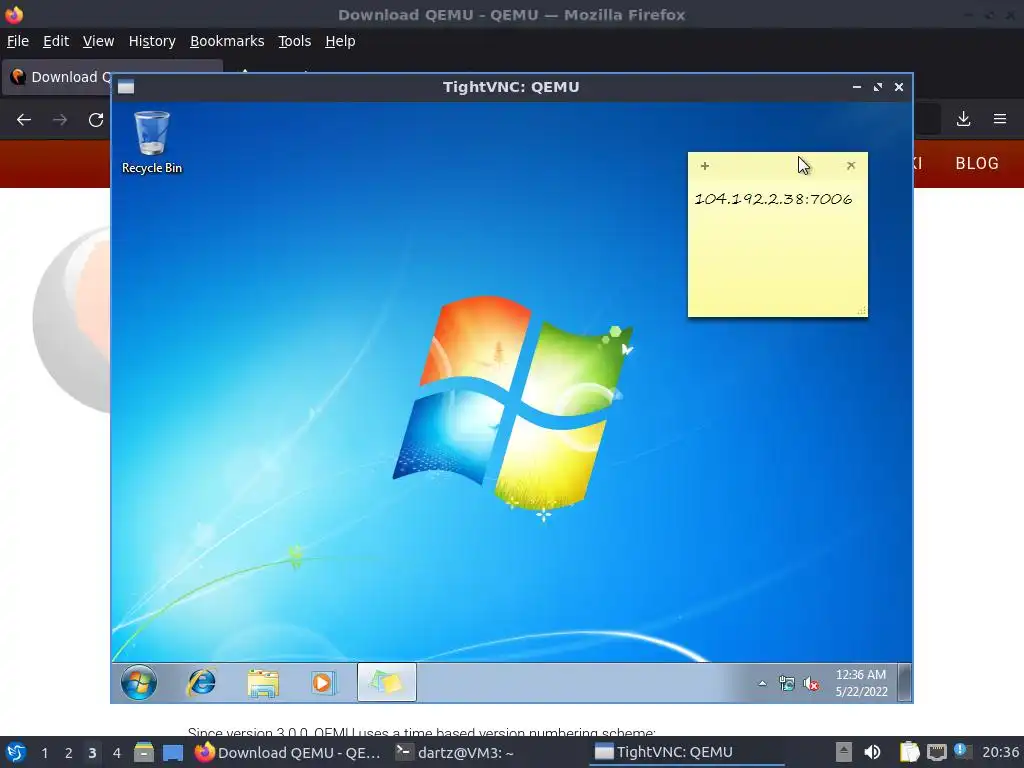Open the Windows clock showing 12:36 AM
Screen dimensions: 1024x768
pos(861,683)
